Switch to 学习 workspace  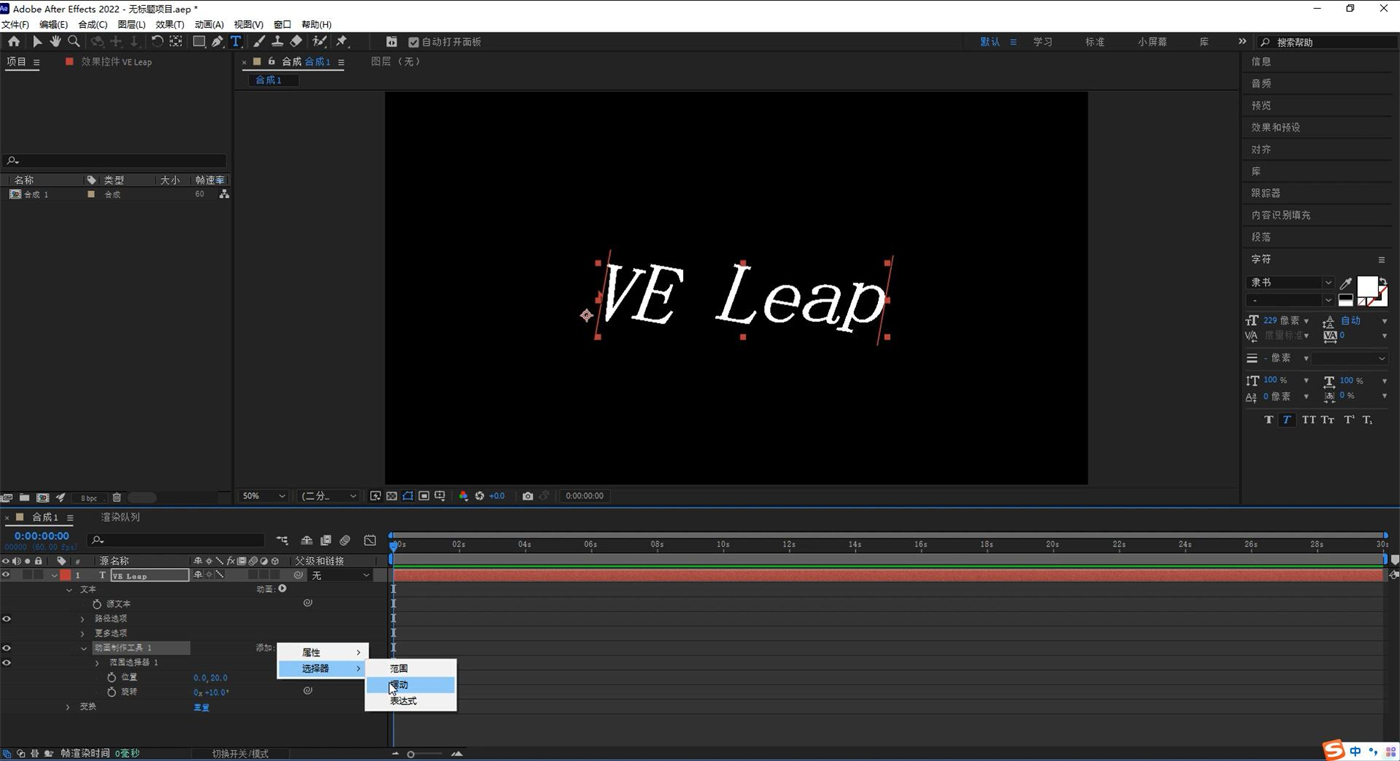tap(1043, 42)
